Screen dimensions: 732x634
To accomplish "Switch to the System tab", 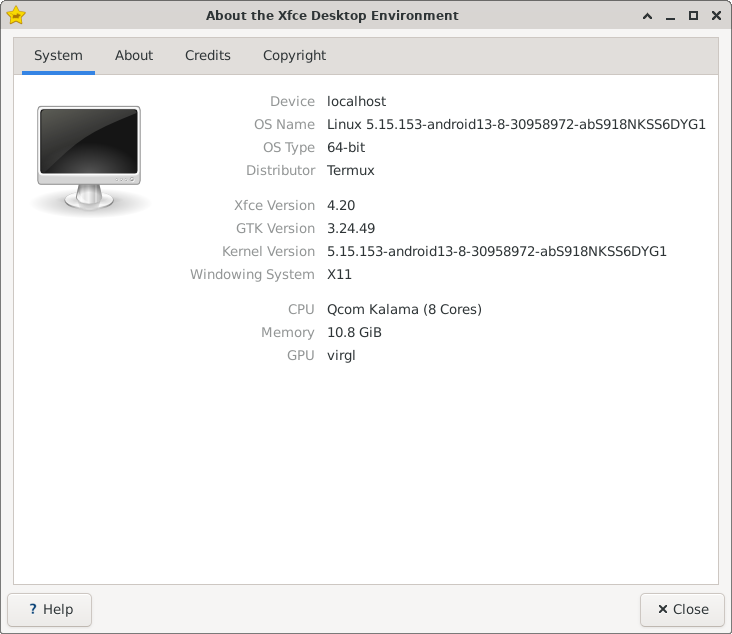I will 58,56.
